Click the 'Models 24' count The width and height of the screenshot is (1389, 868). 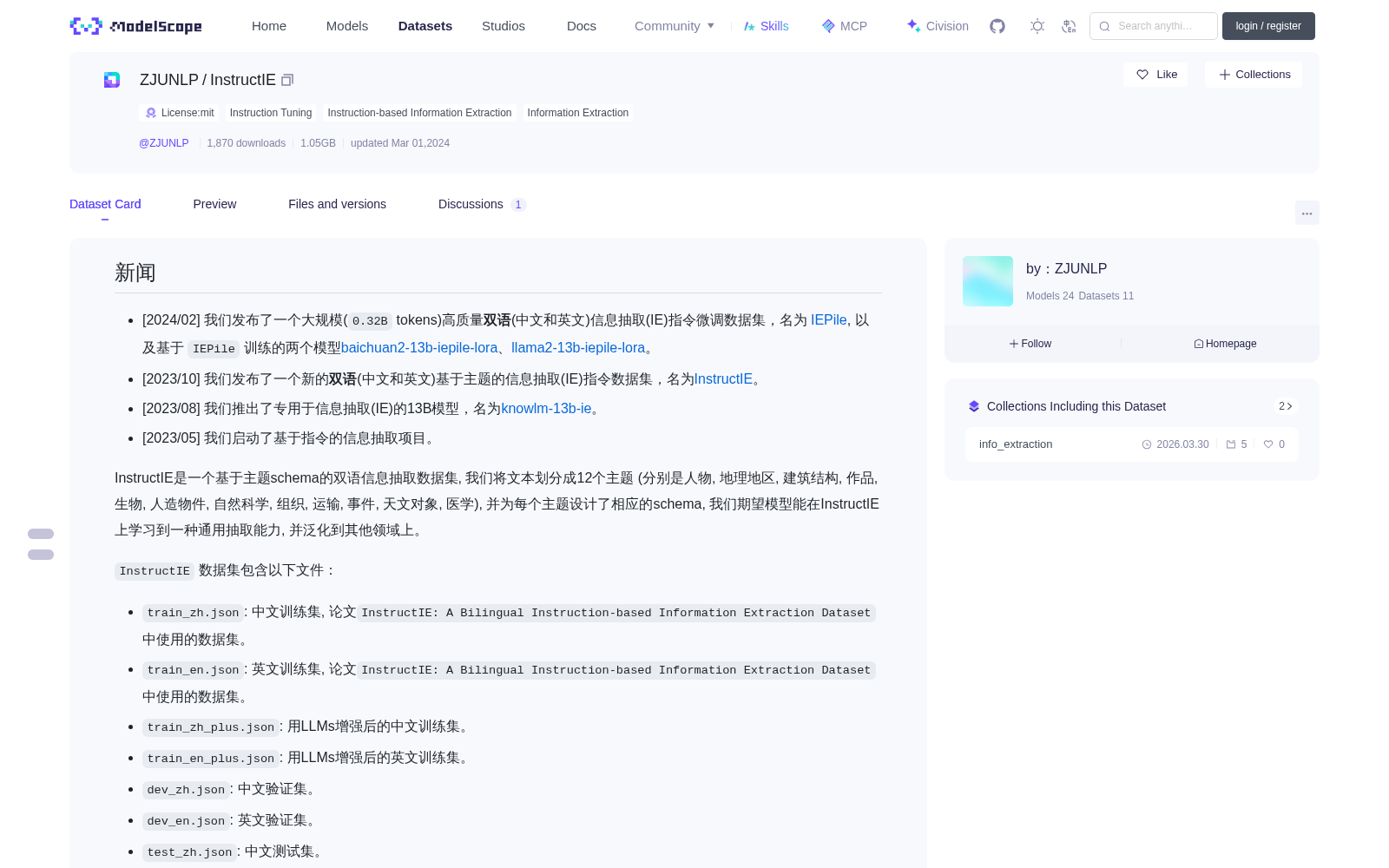pyautogui.click(x=1050, y=296)
